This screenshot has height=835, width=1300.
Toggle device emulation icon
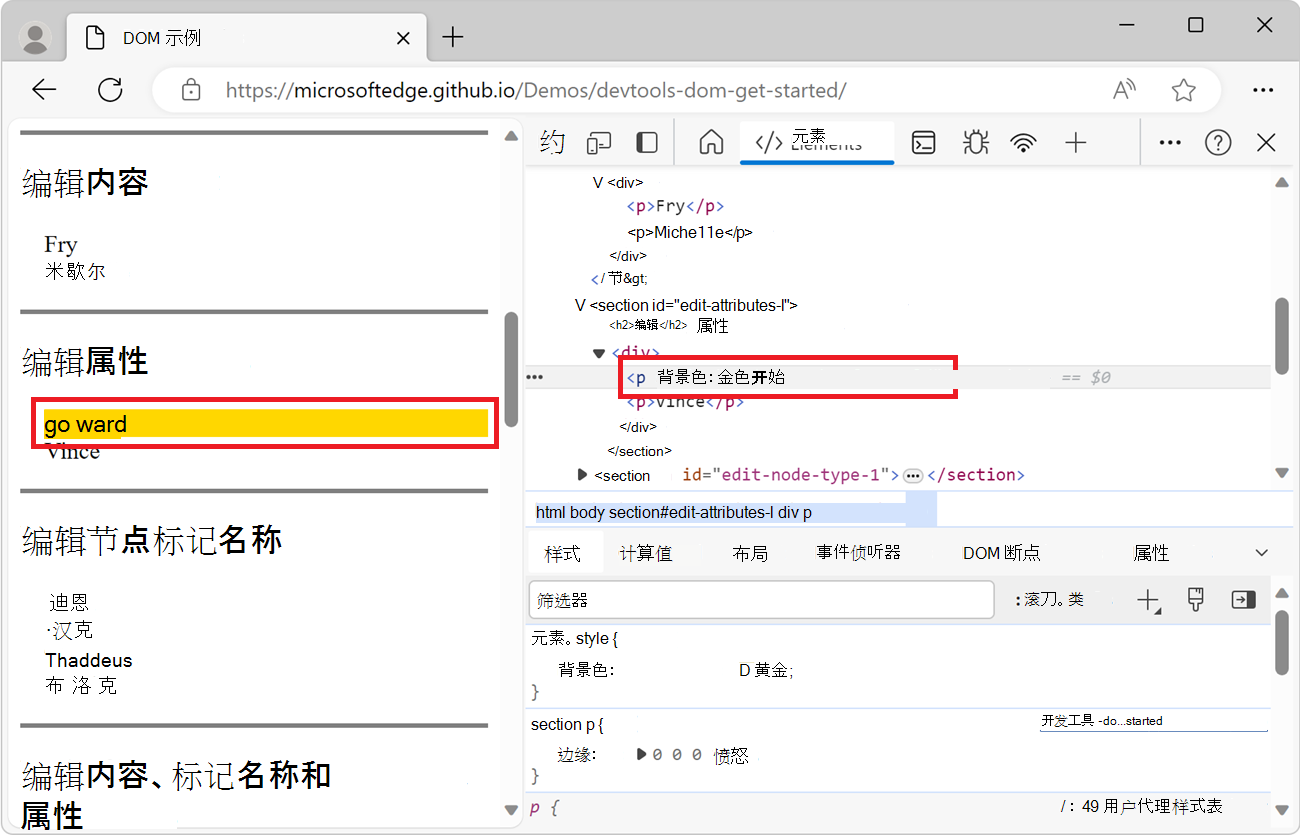tap(599, 143)
